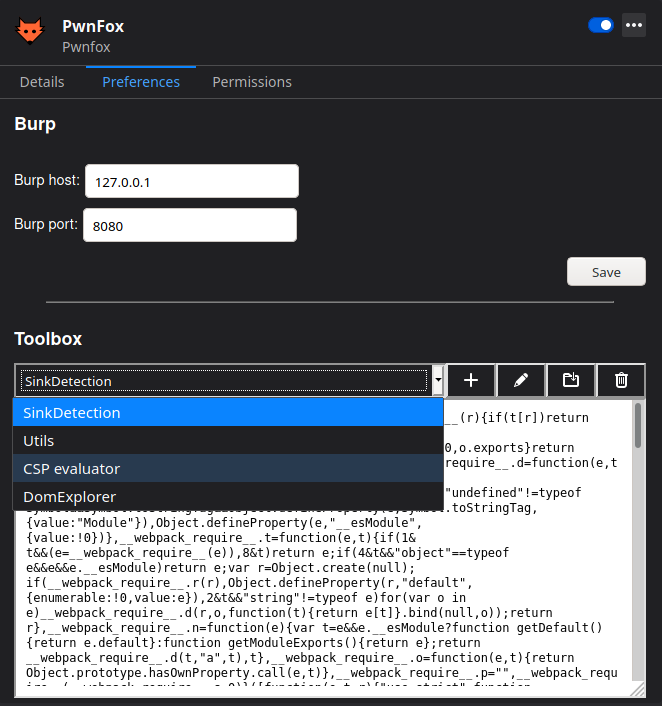
Task: Open the three-dot more options menu
Action: [634, 25]
